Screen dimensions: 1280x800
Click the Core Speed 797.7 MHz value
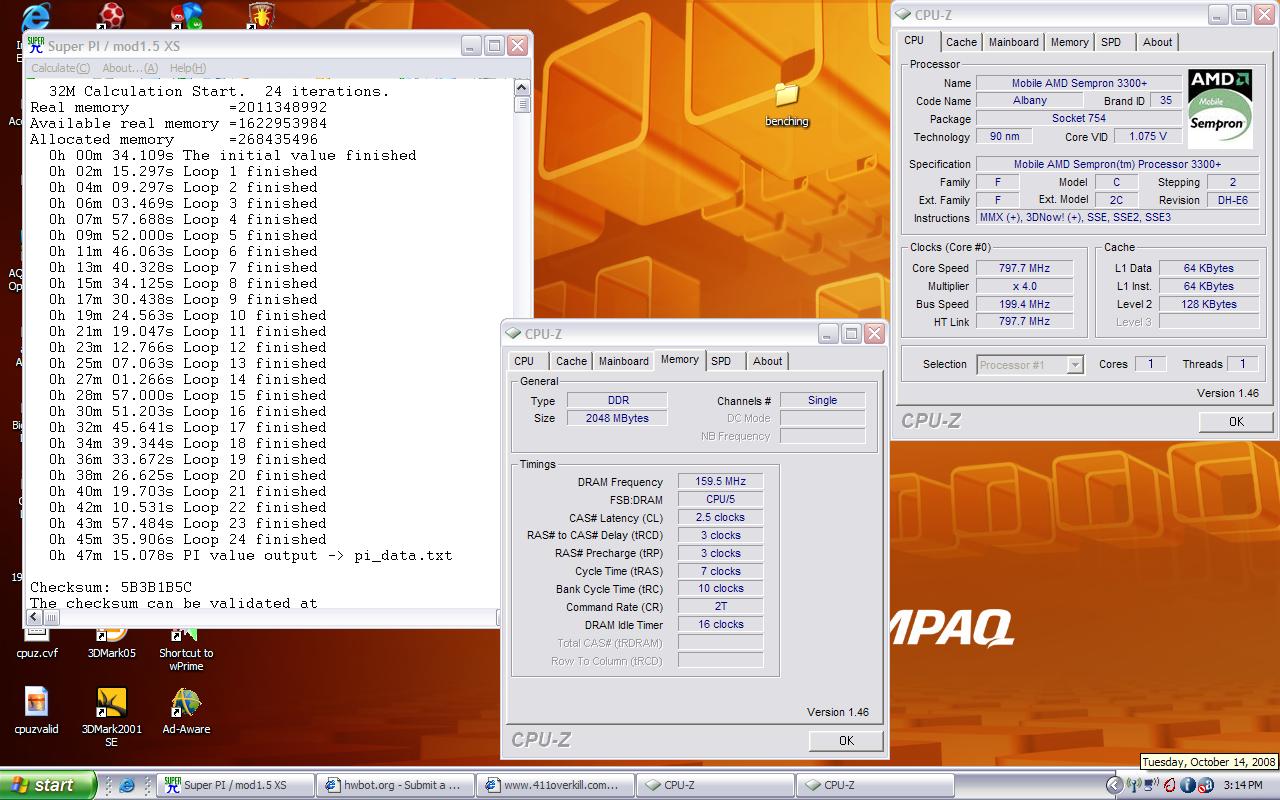coord(1025,268)
